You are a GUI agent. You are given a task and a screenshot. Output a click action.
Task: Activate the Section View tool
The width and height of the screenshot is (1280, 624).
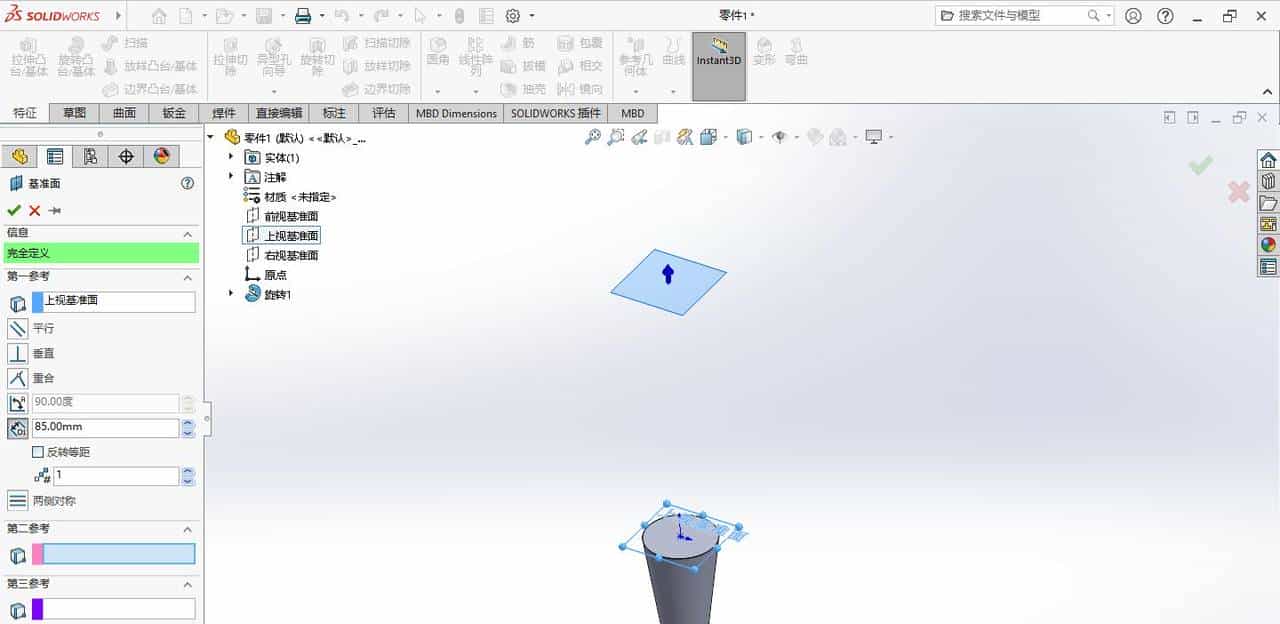pyautogui.click(x=684, y=137)
